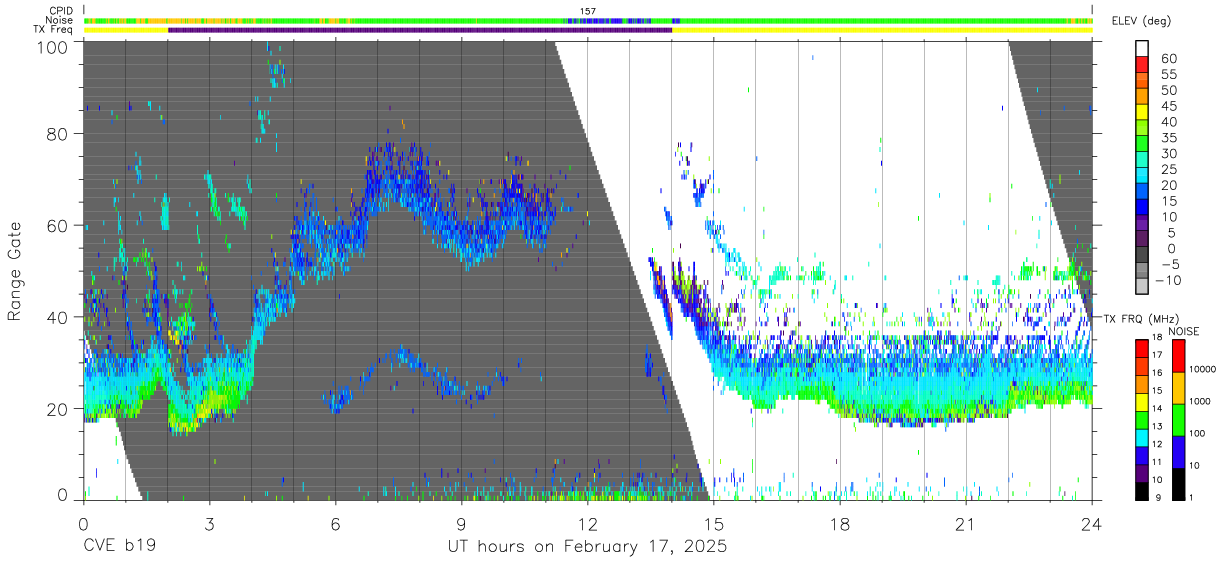
Task: Click the 'Noise' row label at top left
Action: [x=60, y=20]
